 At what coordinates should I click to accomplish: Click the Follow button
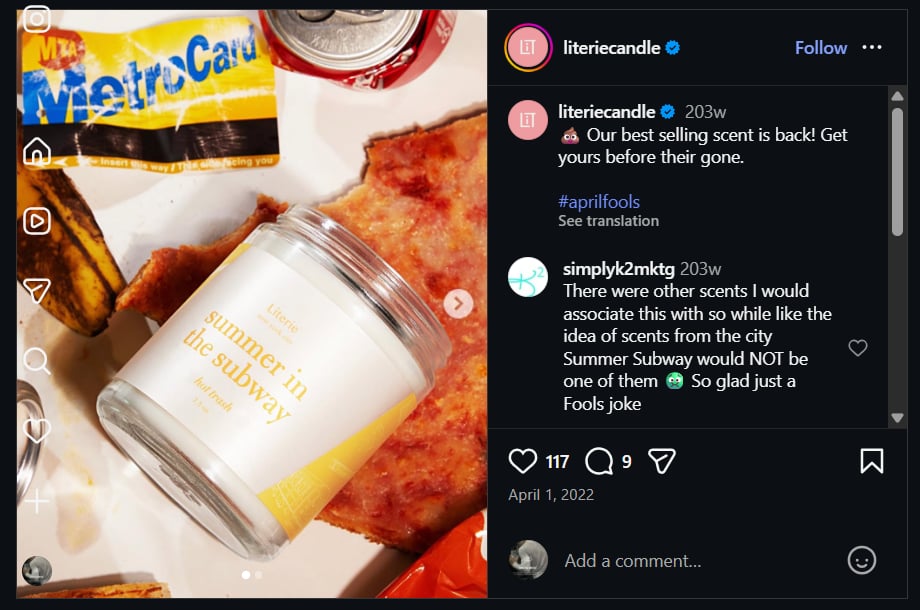pyautogui.click(x=821, y=47)
